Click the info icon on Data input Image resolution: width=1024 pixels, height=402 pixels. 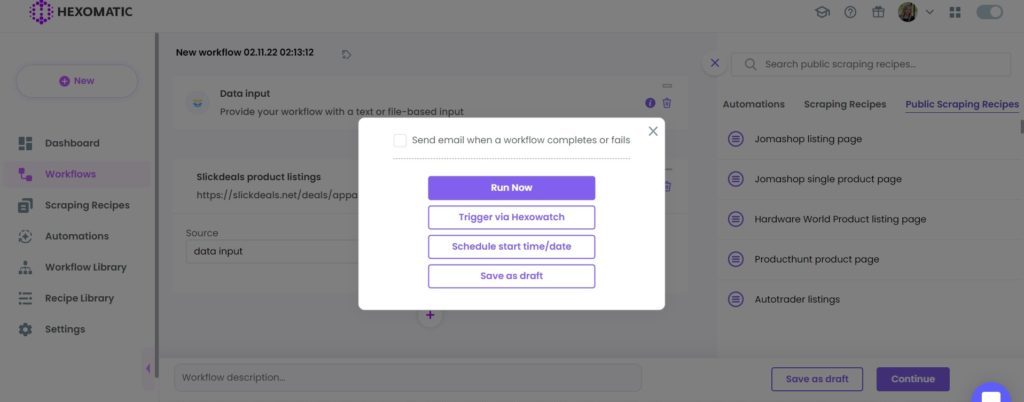click(650, 103)
